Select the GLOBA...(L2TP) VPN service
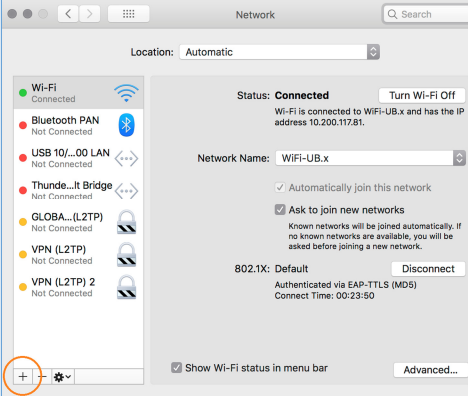The width and height of the screenshot is (468, 396). pyautogui.click(x=79, y=222)
